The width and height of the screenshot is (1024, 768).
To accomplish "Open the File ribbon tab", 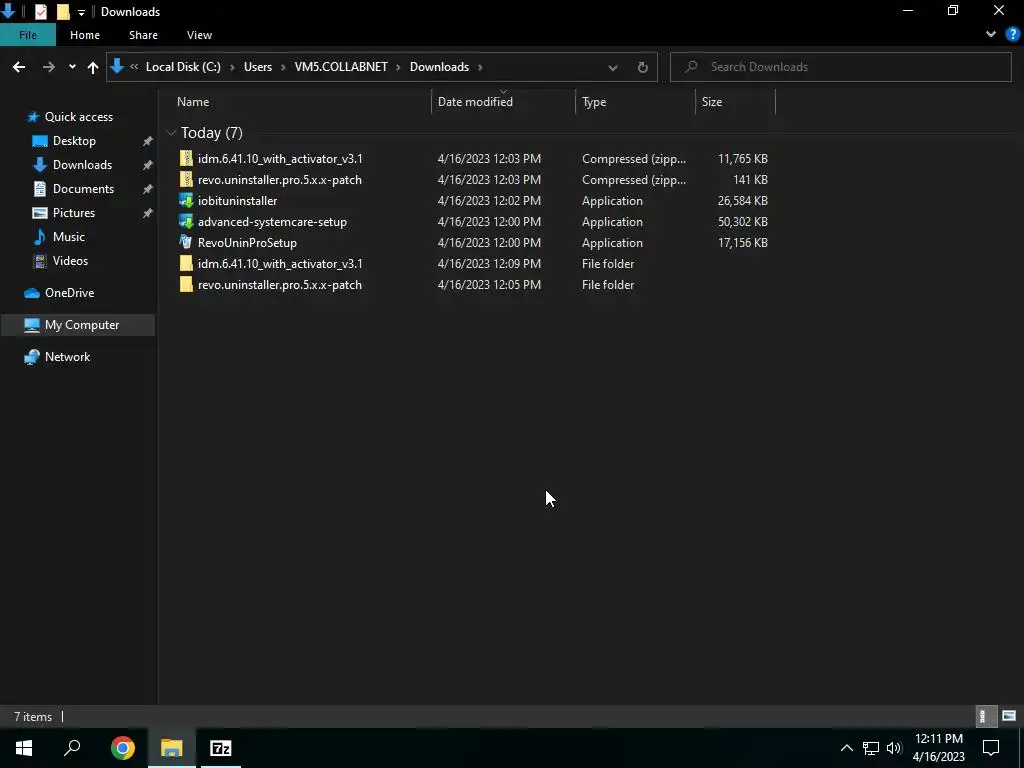I will point(27,35).
